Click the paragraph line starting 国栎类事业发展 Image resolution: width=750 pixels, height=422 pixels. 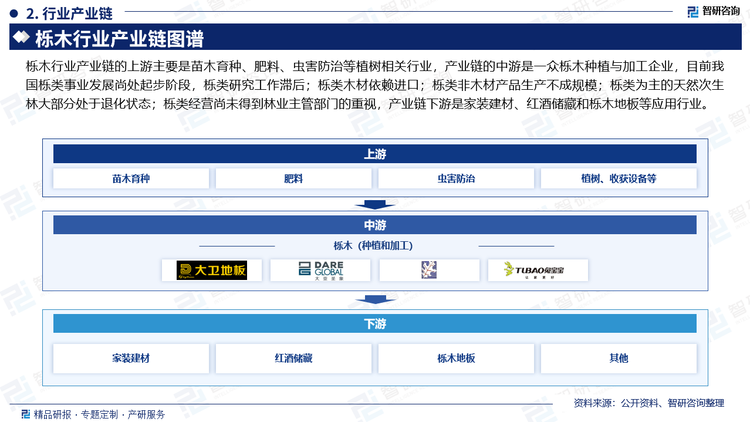375,85
